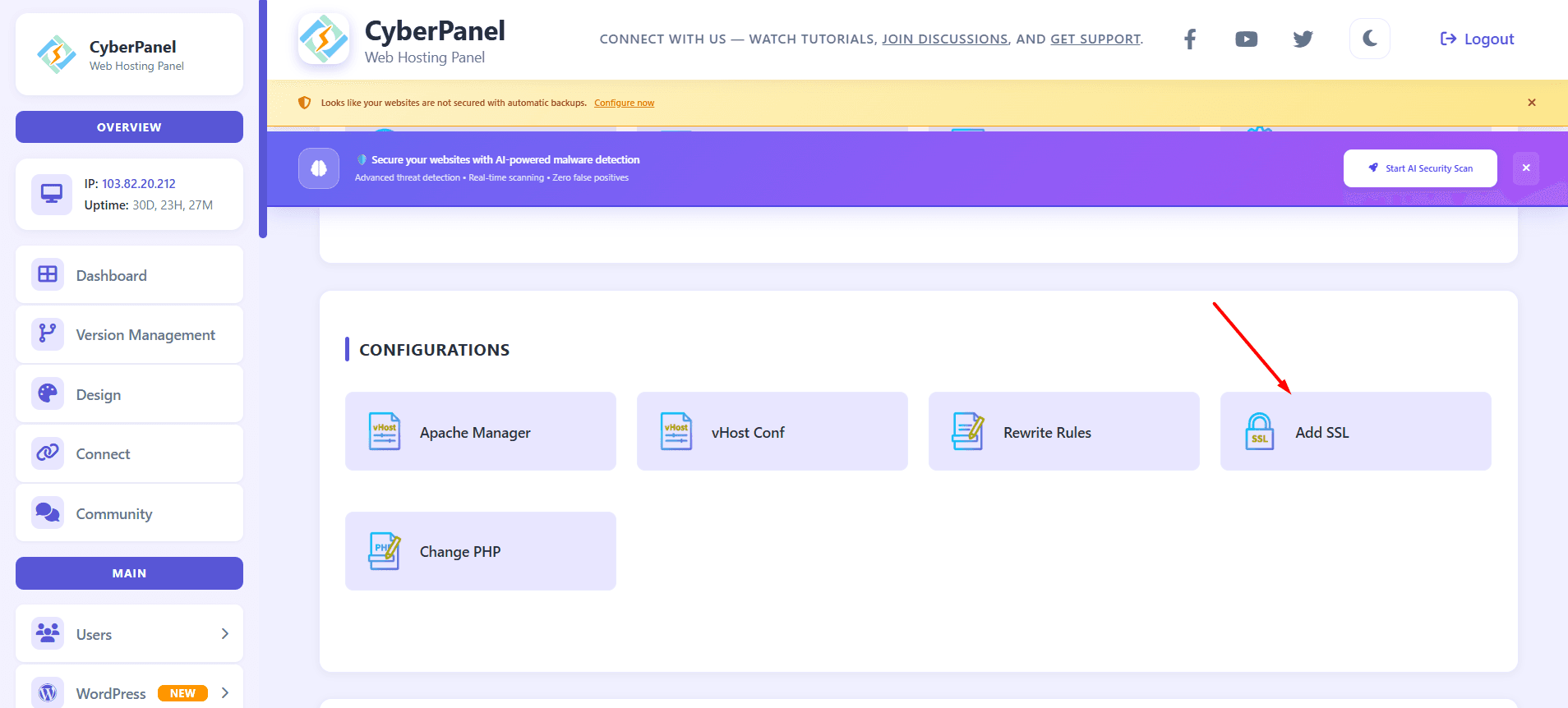Image resolution: width=1568 pixels, height=708 pixels.
Task: Click the Facebook icon in header
Action: 1189,39
